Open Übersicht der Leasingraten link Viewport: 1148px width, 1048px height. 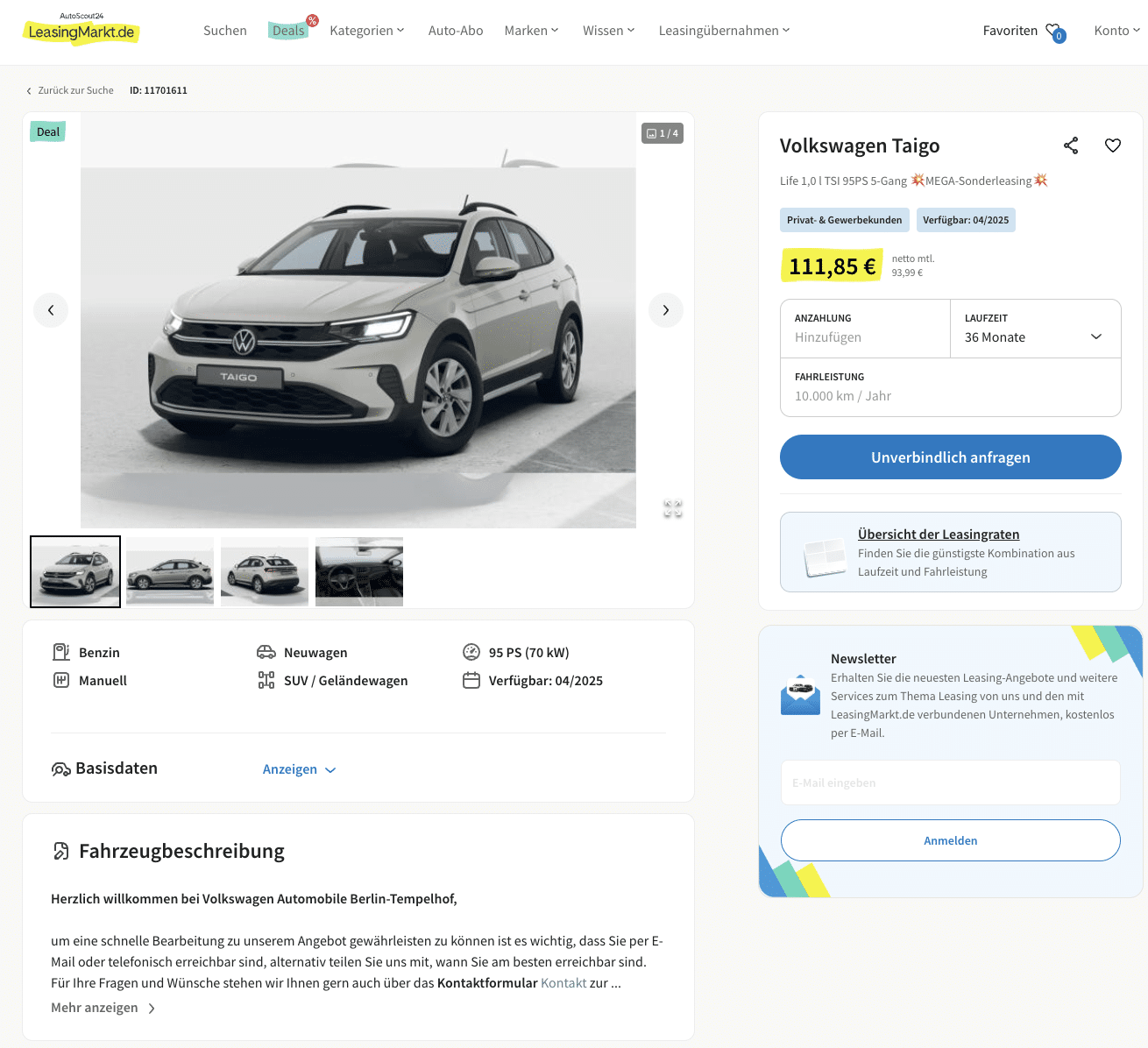(x=939, y=535)
